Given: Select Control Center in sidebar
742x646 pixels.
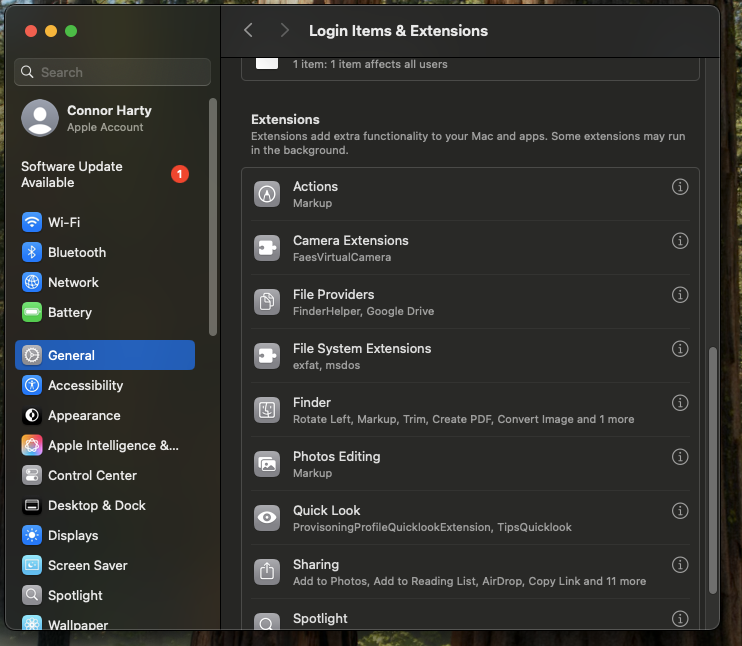Looking at the screenshot, I should pos(105,475).
